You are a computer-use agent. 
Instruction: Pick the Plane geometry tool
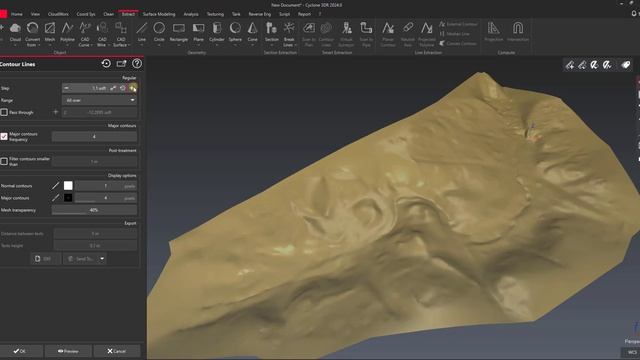pos(198,32)
